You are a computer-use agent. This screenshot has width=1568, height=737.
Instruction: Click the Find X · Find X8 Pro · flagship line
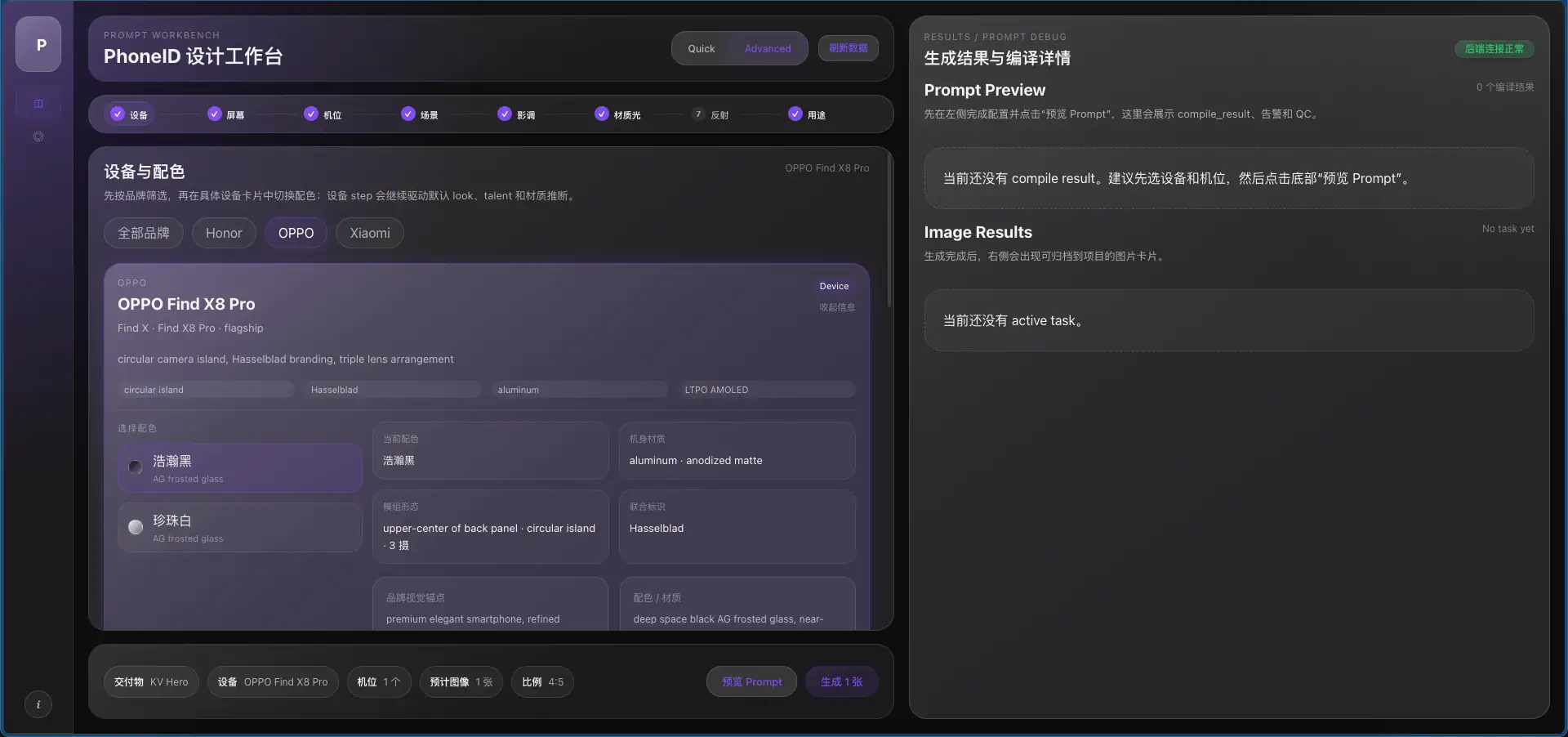pos(190,328)
